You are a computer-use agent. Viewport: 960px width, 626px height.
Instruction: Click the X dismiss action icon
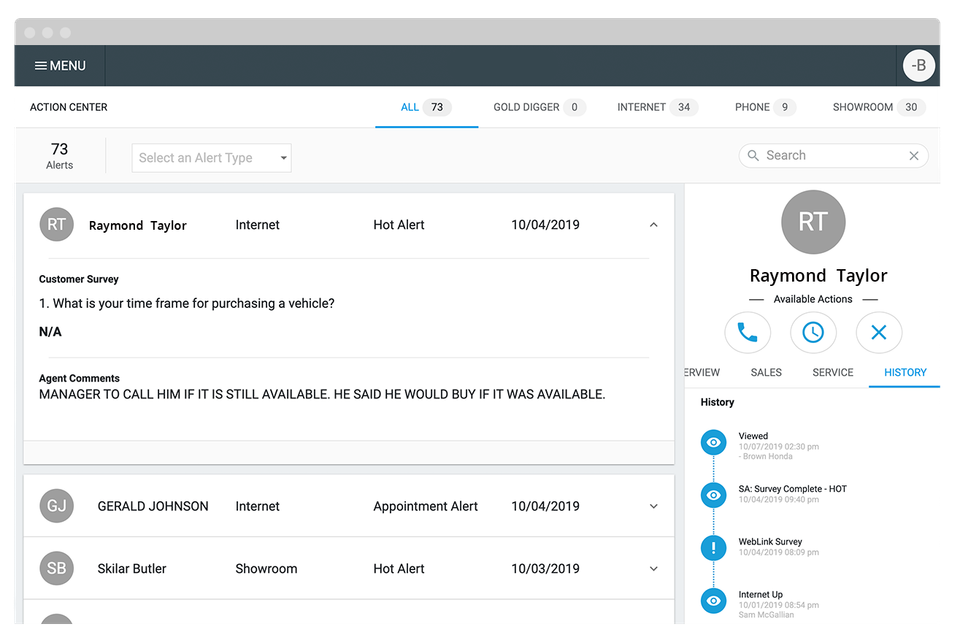click(x=879, y=332)
